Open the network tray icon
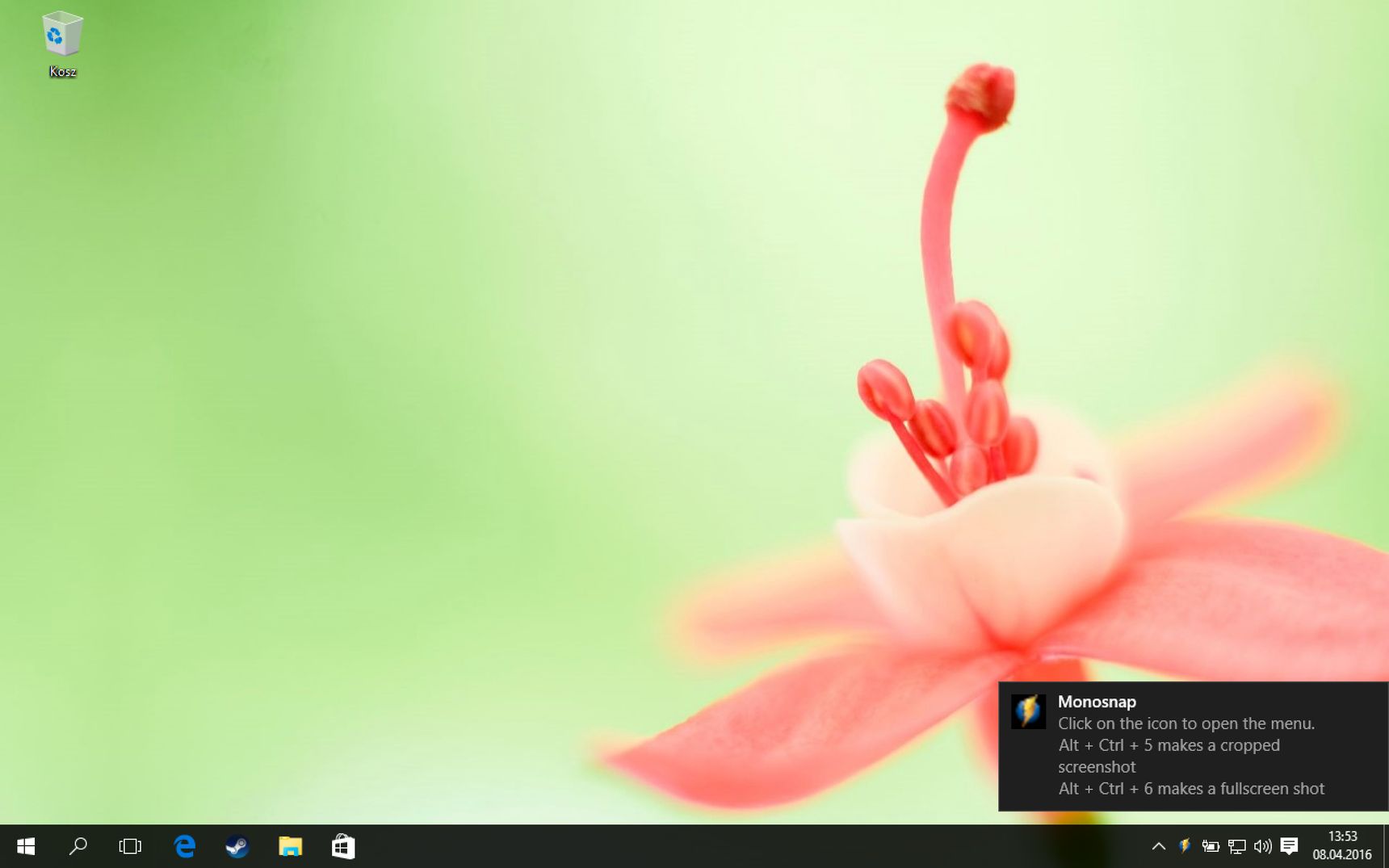 click(1236, 846)
